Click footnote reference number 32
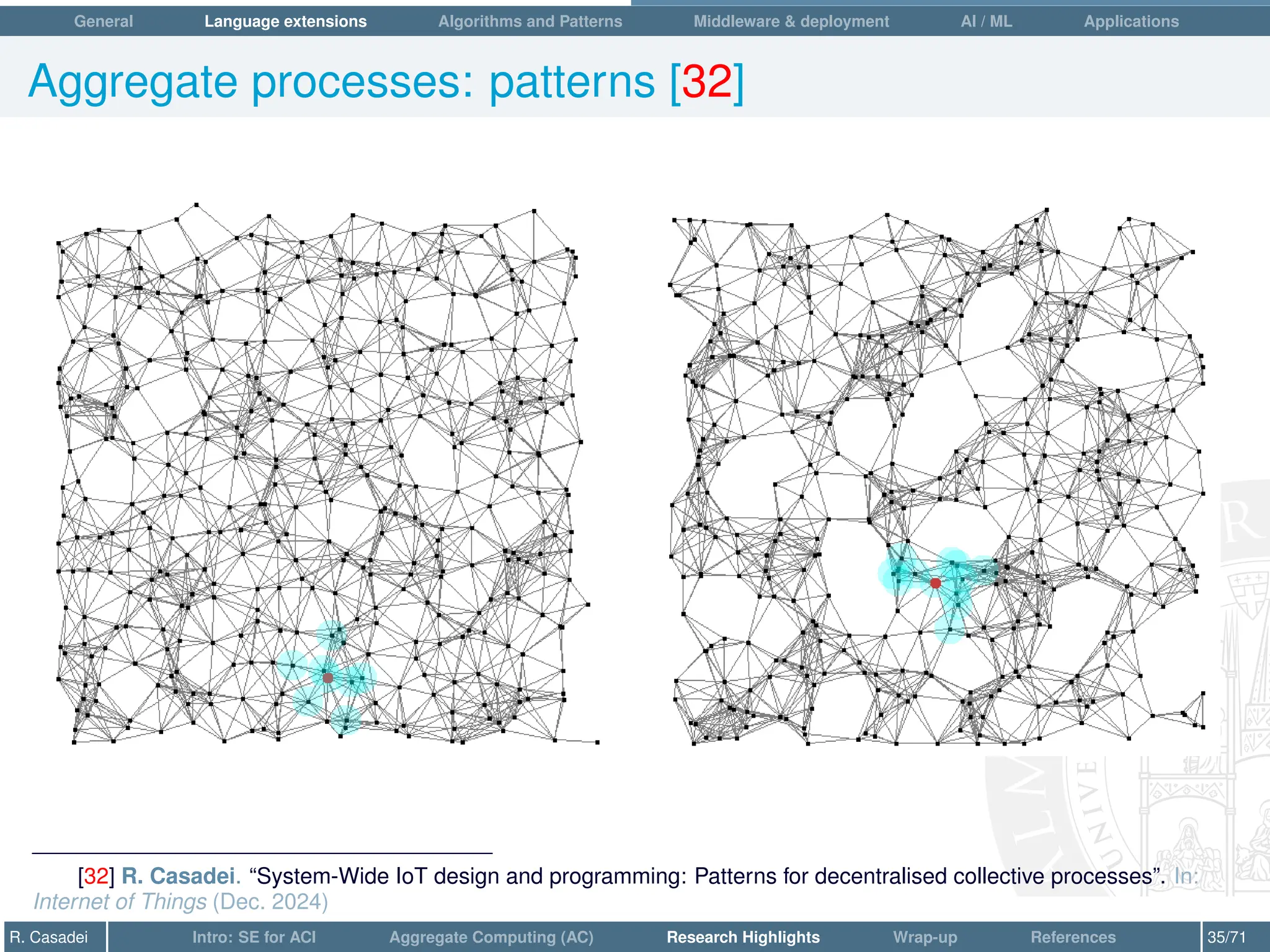 pos(96,876)
